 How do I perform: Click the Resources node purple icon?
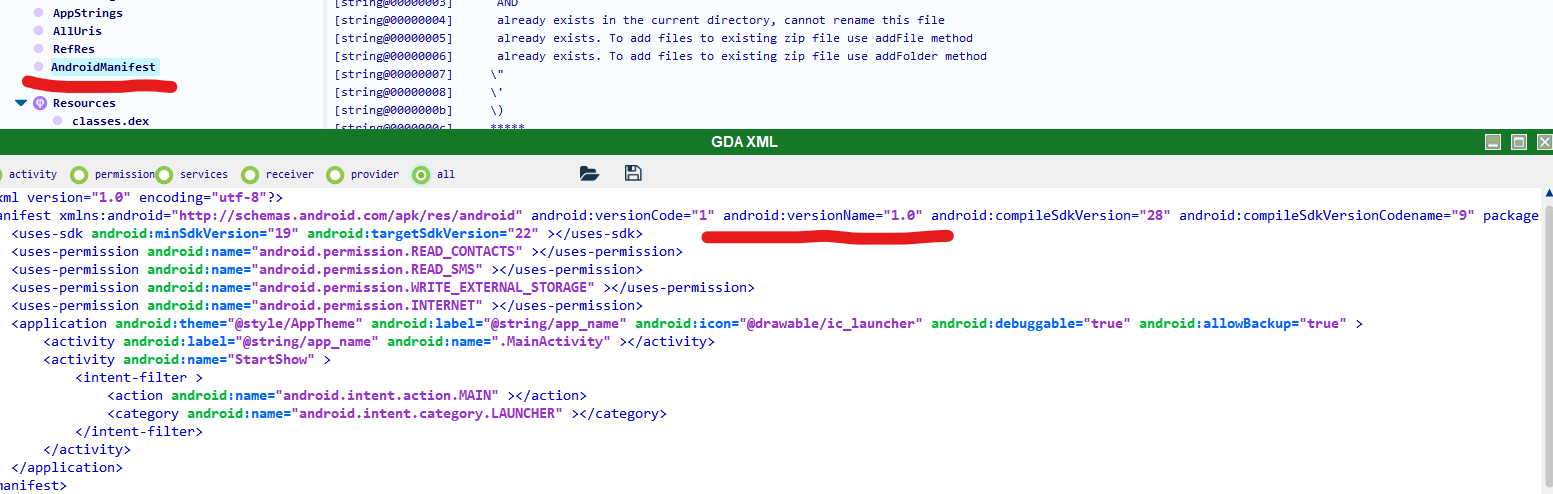(x=40, y=103)
